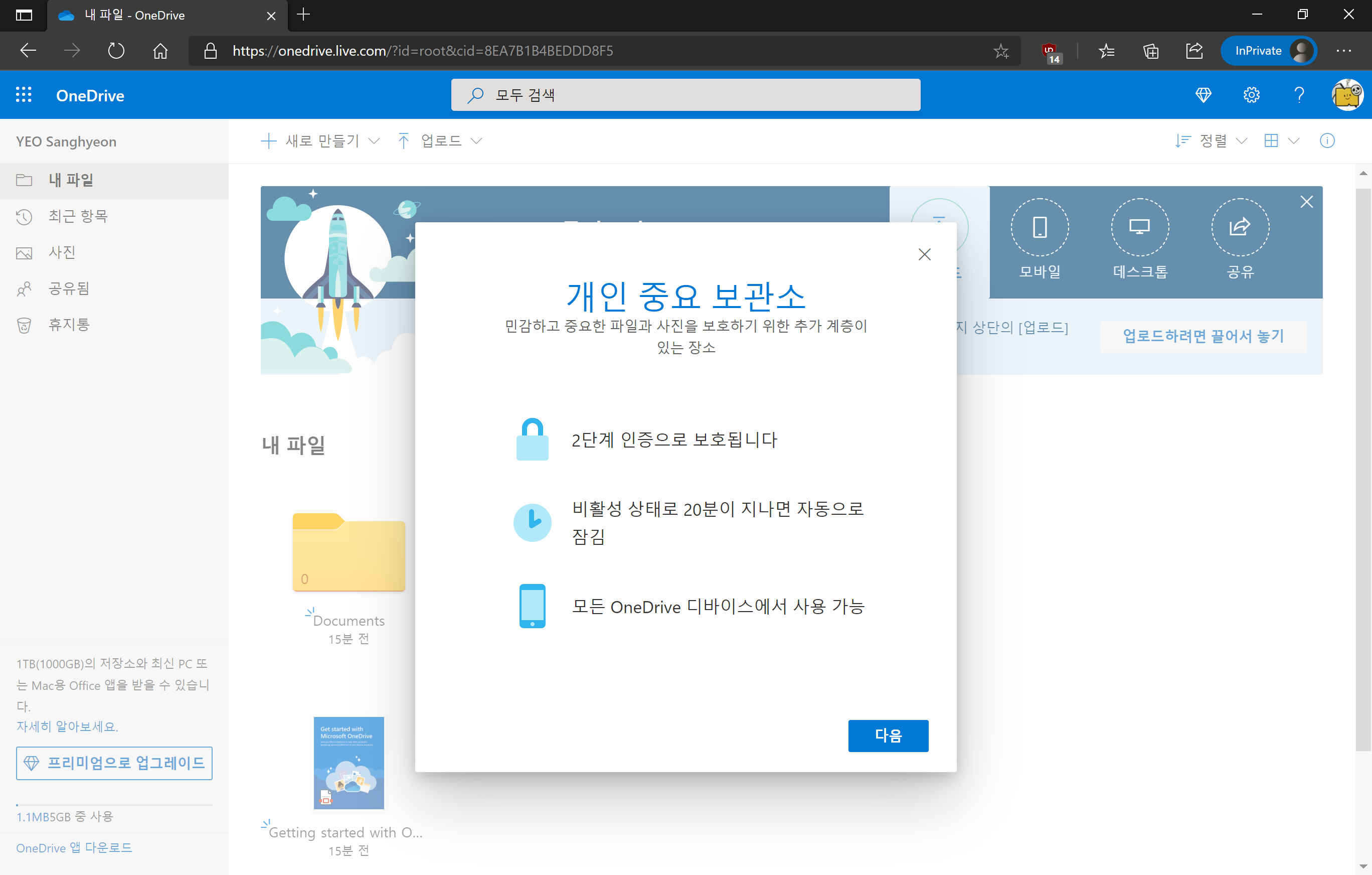Screen dimensions: 1372x875
Task: Open 최근 항목 in sidebar
Action: pos(114,217)
